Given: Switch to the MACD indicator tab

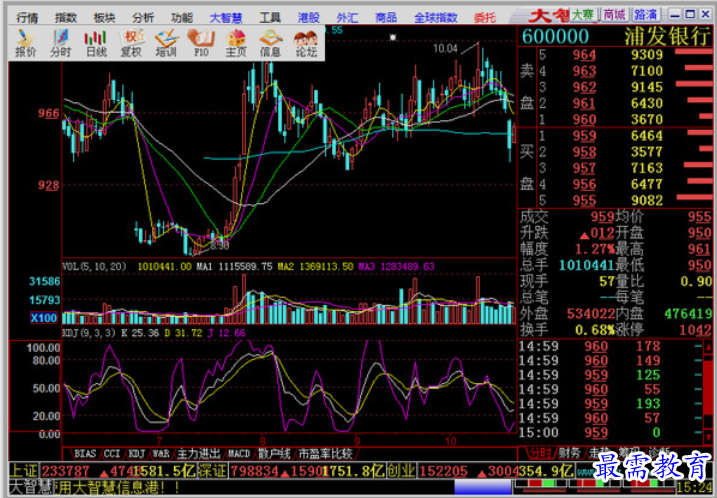Looking at the screenshot, I should tap(239, 454).
